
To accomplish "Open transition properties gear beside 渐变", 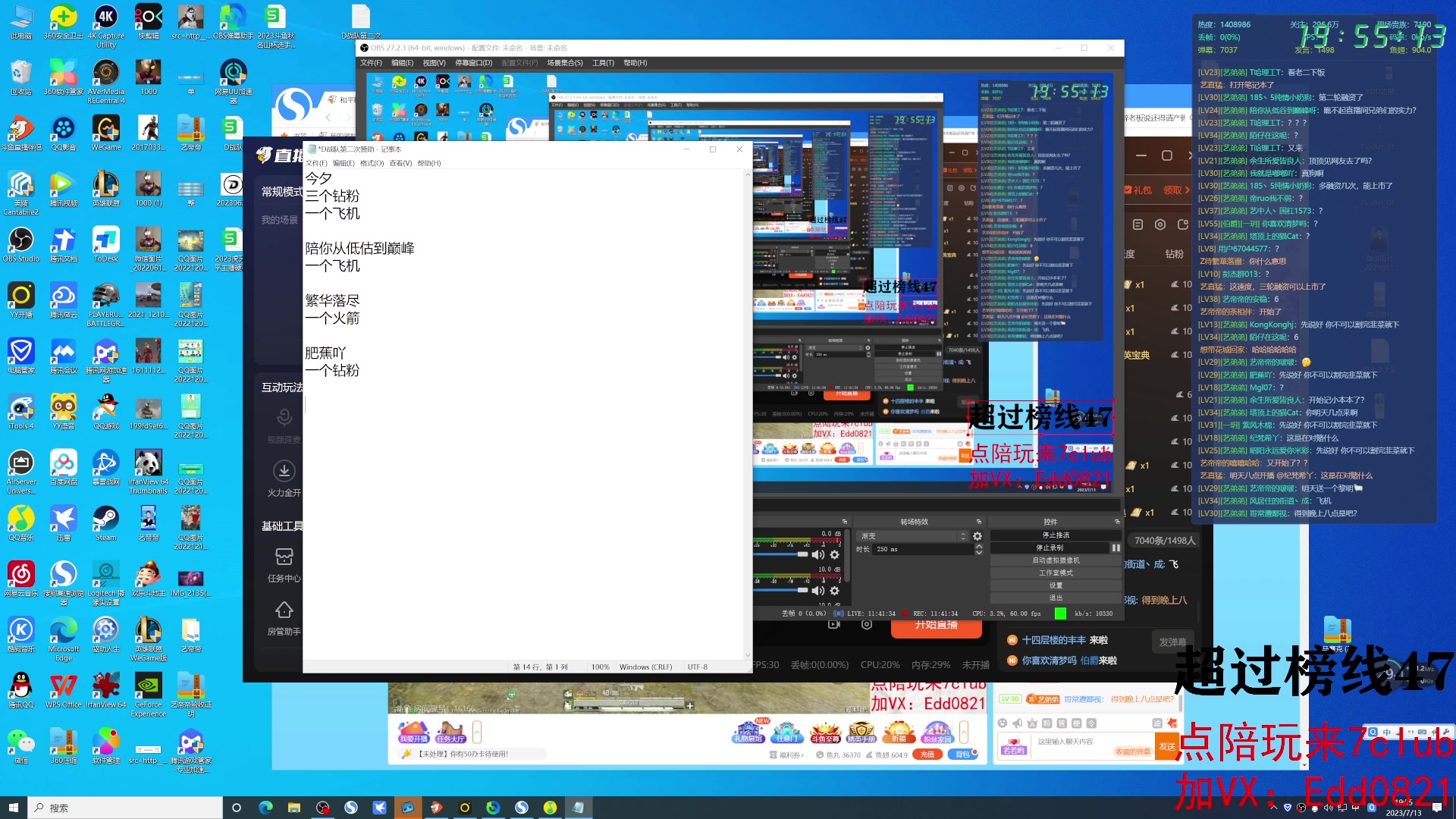I will [977, 536].
